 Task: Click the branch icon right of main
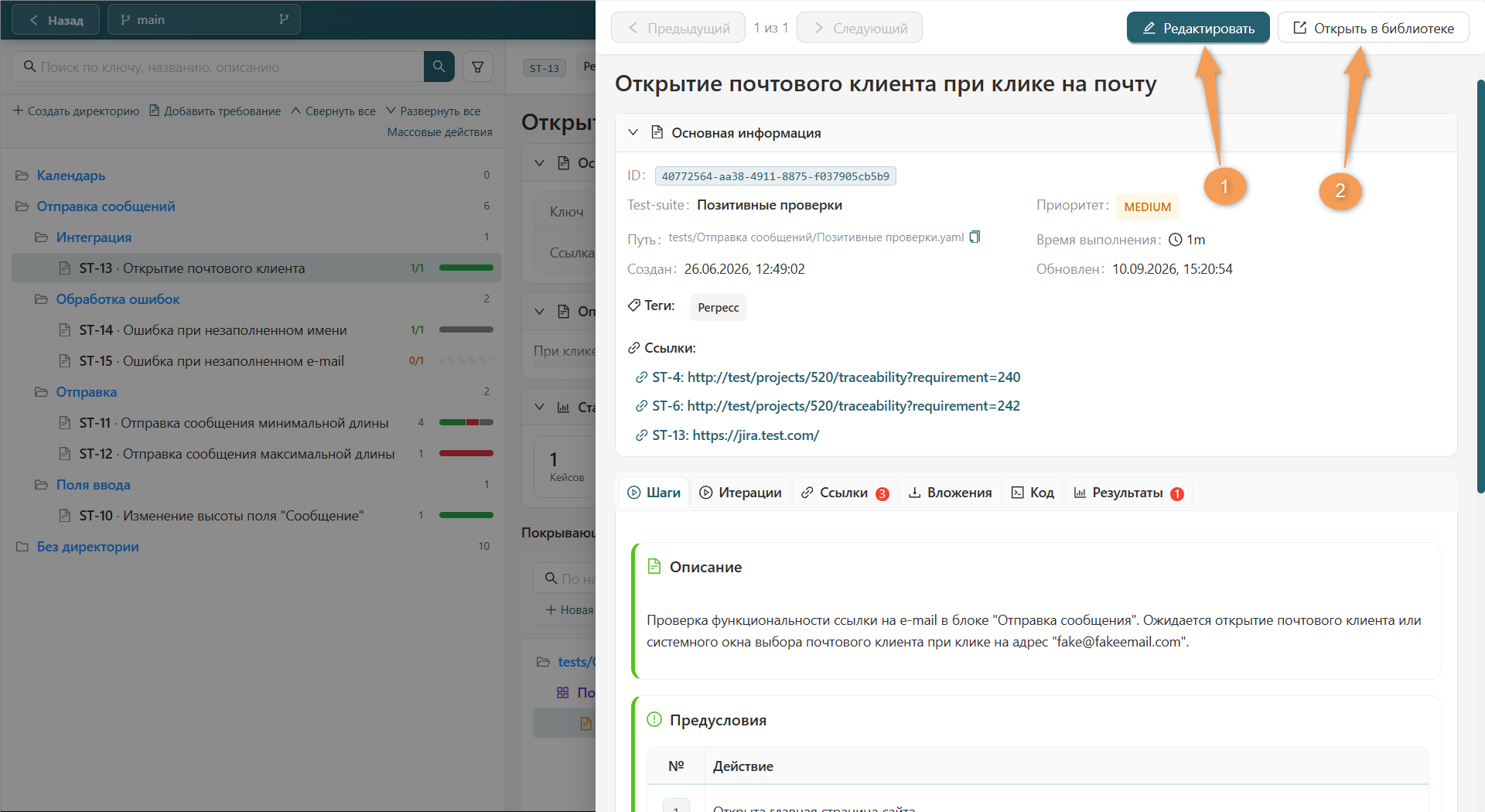[x=284, y=19]
